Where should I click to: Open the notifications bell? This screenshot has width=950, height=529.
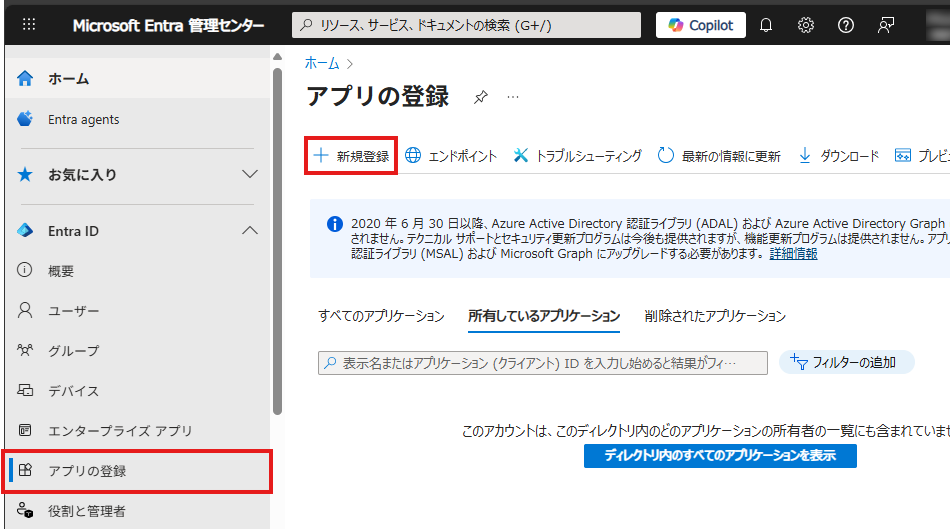[x=766, y=25]
